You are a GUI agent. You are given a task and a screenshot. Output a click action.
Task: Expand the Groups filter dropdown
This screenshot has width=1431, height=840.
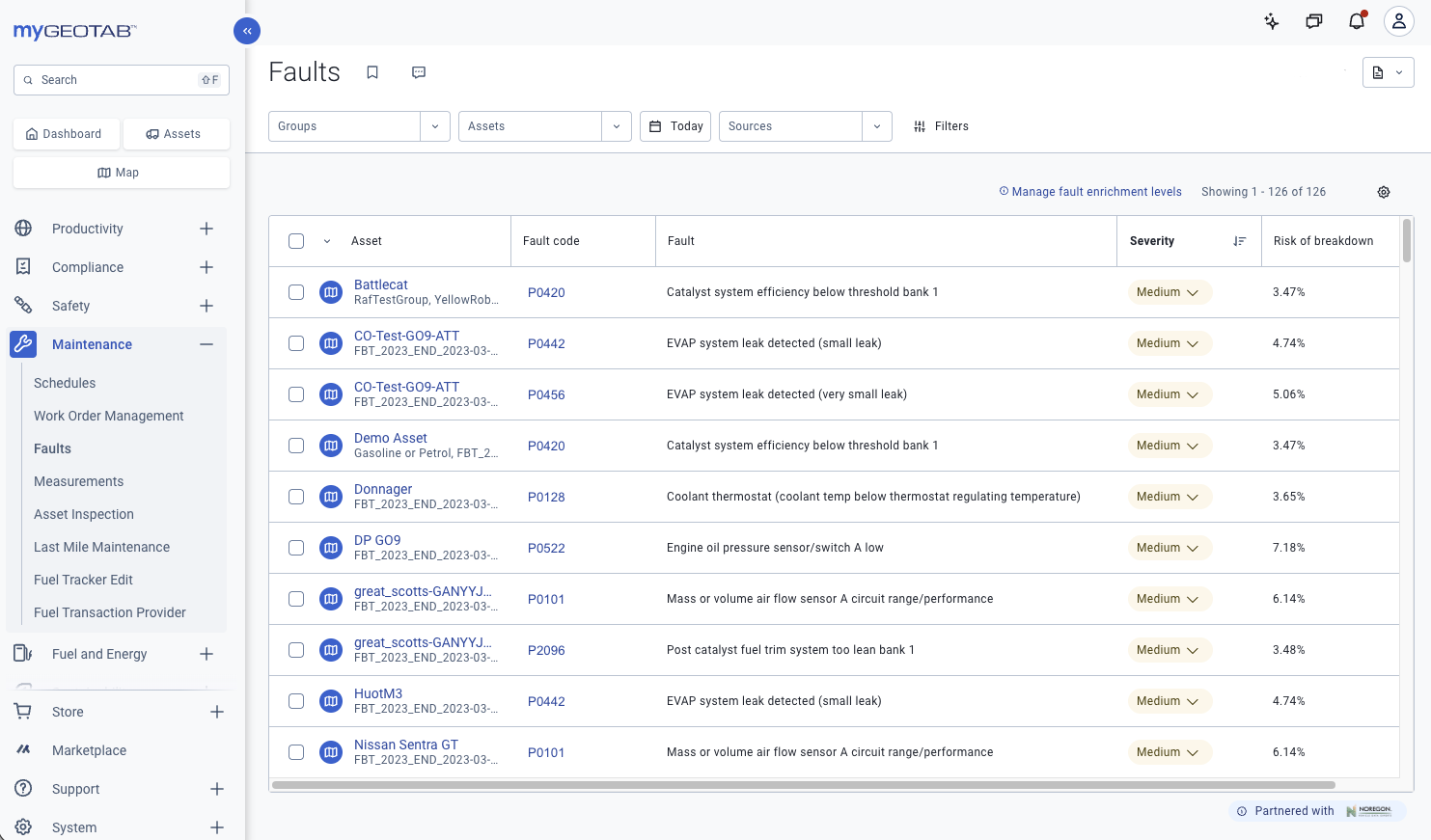coord(435,125)
